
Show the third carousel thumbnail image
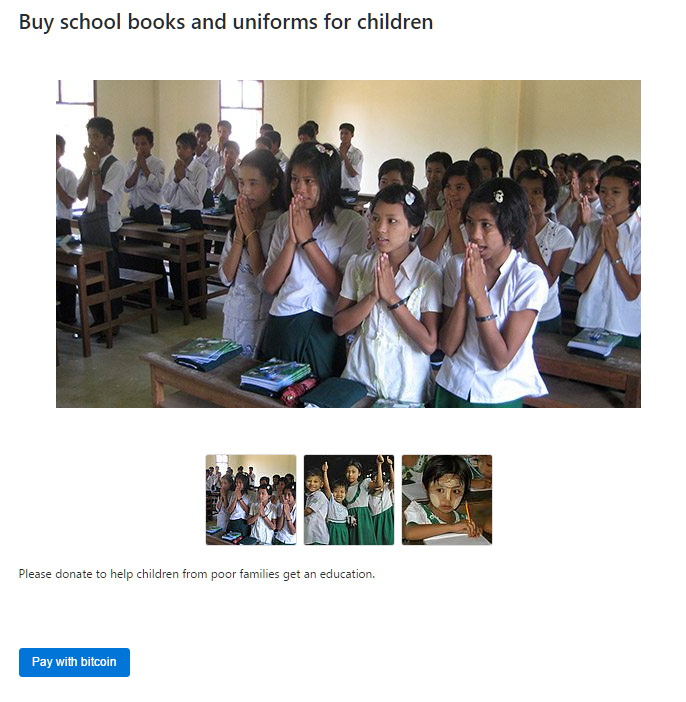tap(447, 500)
